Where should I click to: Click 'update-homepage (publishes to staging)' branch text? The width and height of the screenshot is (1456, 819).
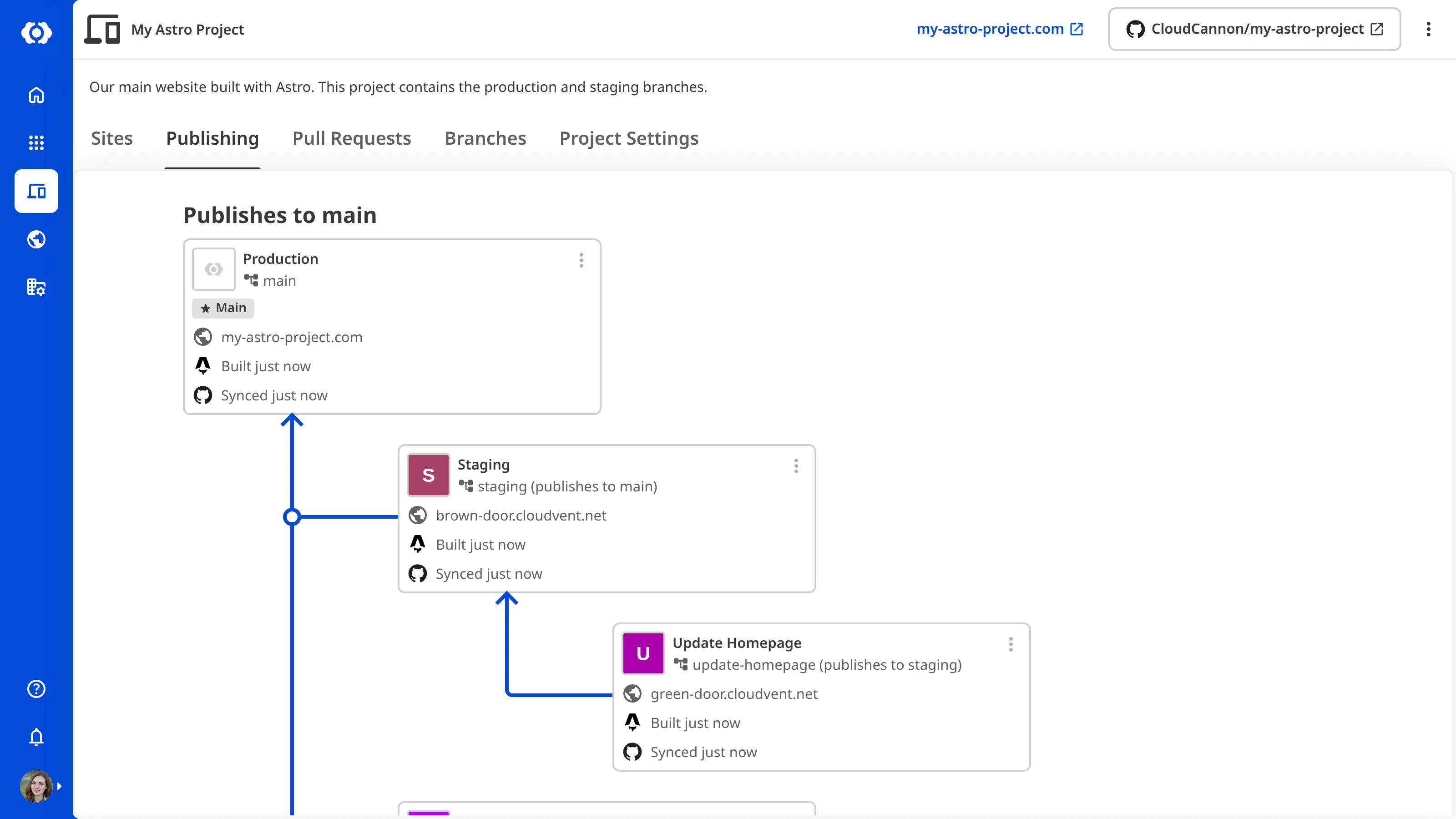pos(827,665)
